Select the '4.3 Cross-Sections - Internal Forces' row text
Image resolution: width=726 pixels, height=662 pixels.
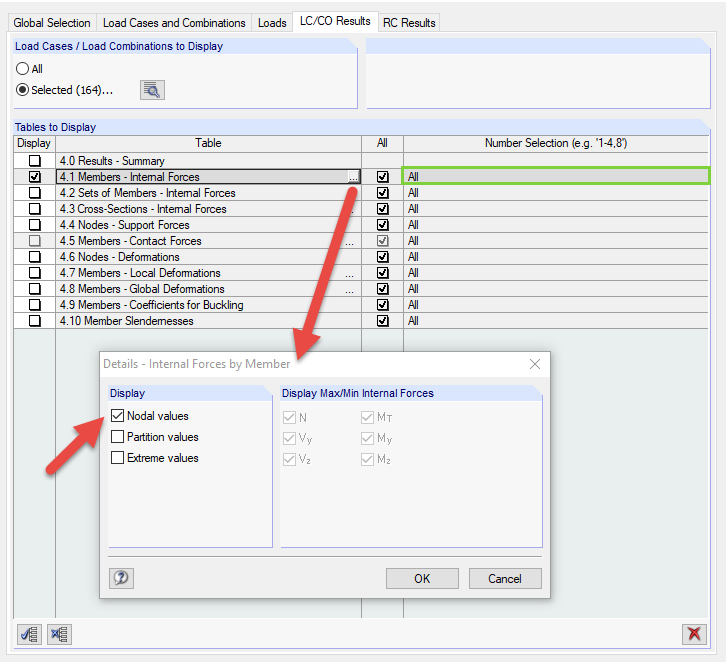pos(143,209)
